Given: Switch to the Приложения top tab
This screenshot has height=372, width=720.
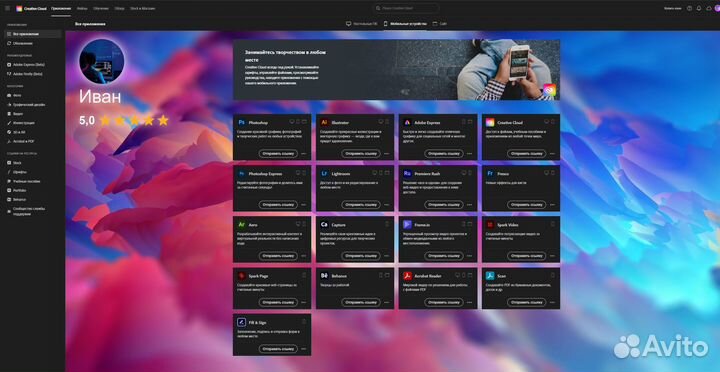Looking at the screenshot, I should (x=61, y=8).
